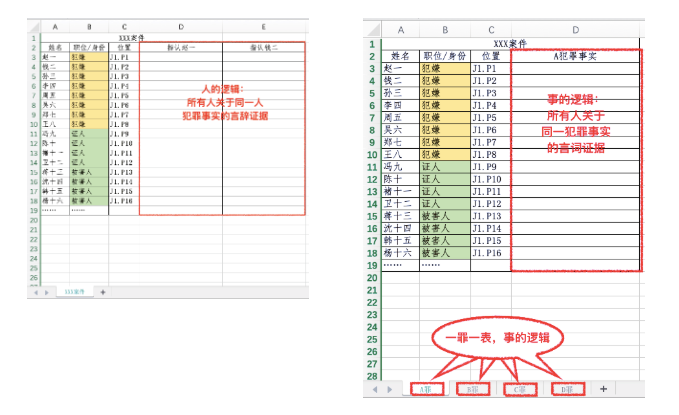Add a new sheet in the left spreadsheet
679x415 pixels.
[103, 292]
